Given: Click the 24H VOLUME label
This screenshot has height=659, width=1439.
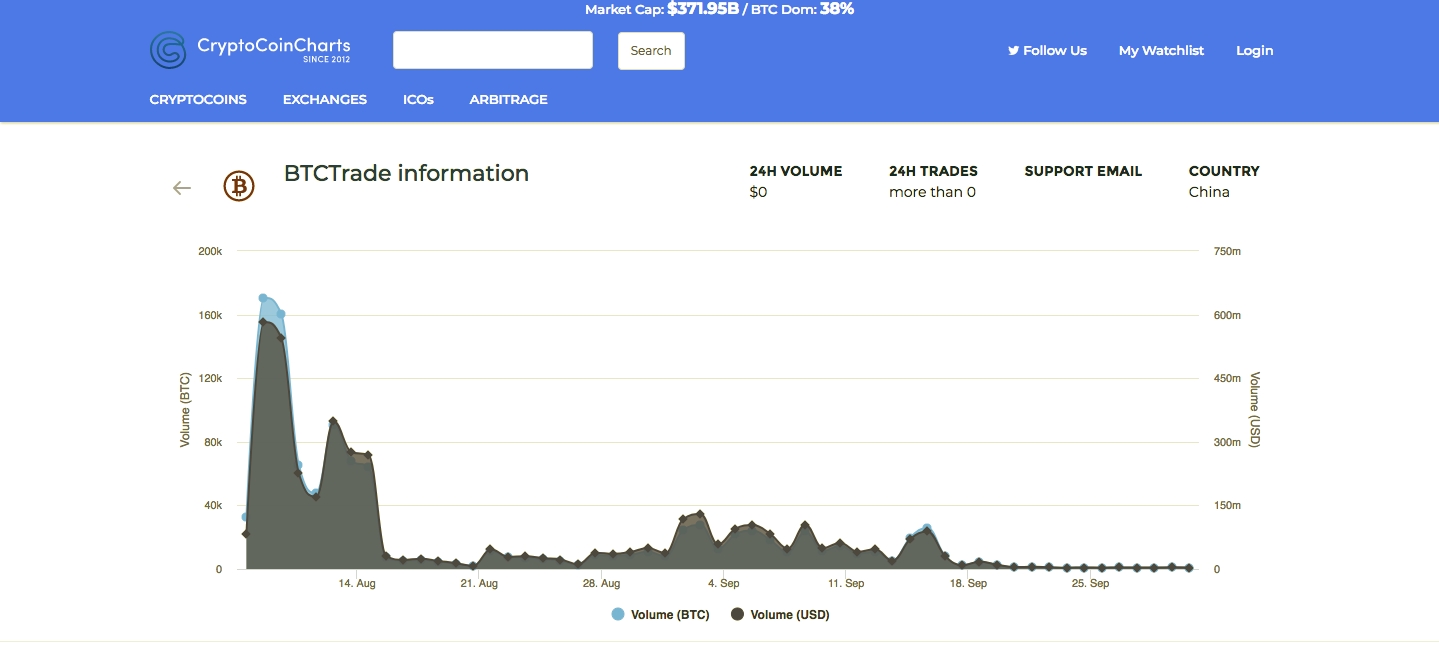Looking at the screenshot, I should point(796,171).
